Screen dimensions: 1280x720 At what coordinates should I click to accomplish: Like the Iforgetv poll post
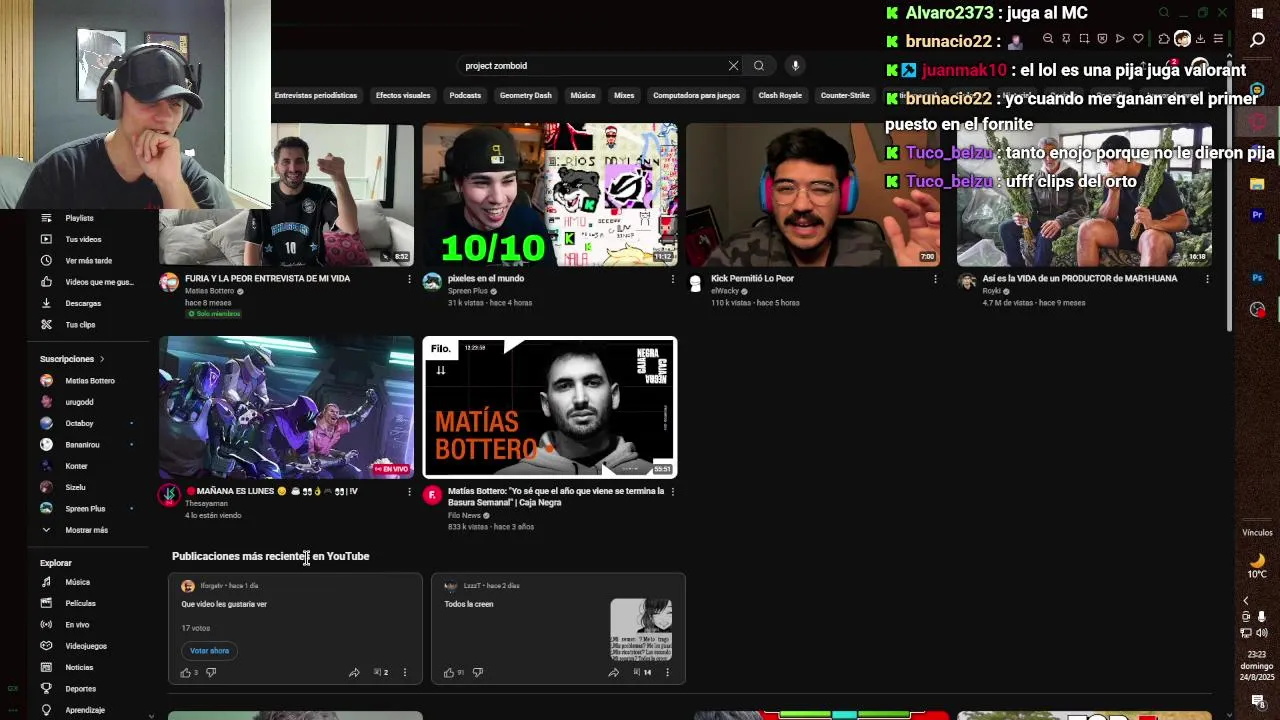coord(185,673)
